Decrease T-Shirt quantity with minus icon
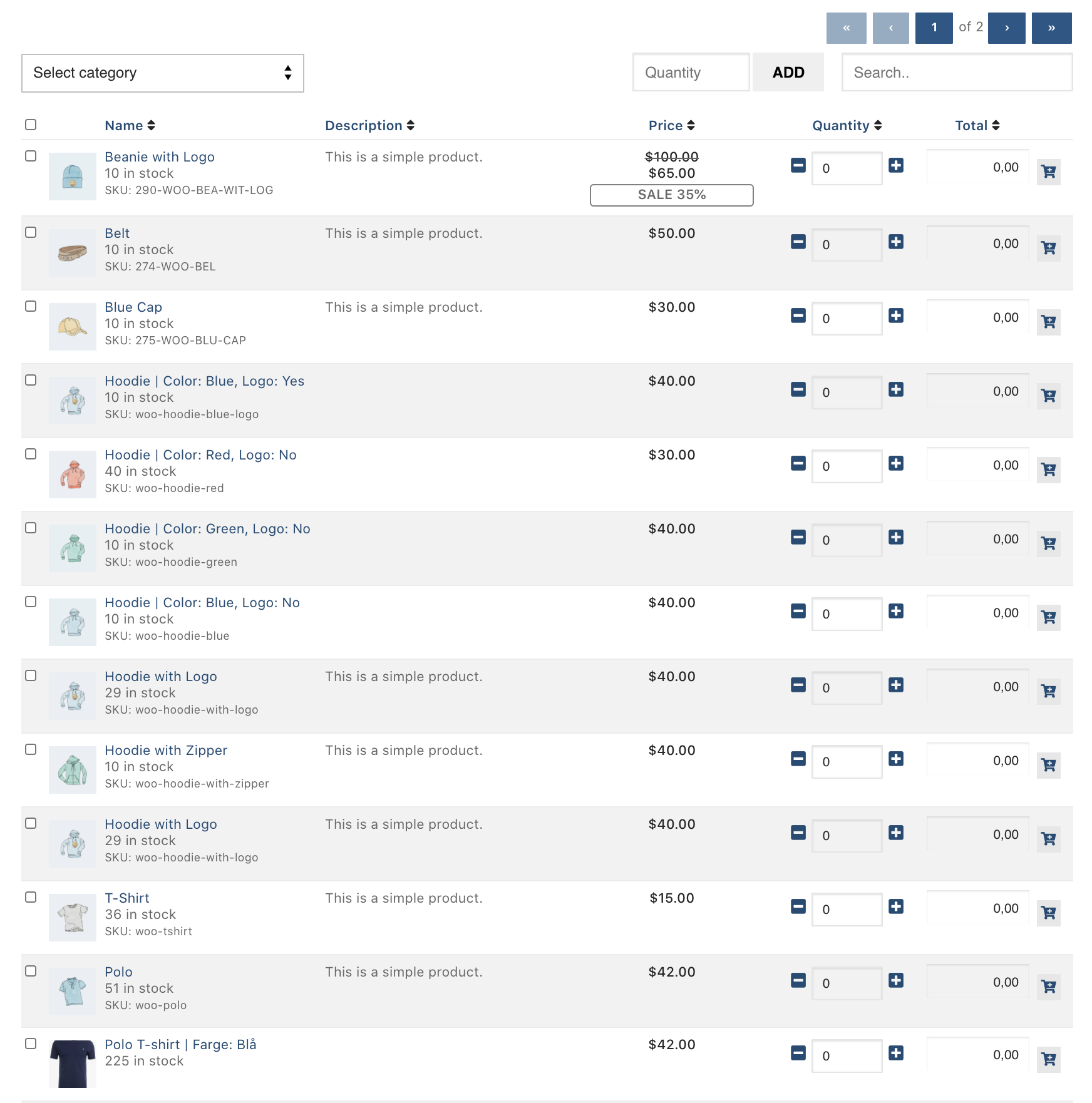This screenshot has height=1103, width=1092. click(x=798, y=907)
